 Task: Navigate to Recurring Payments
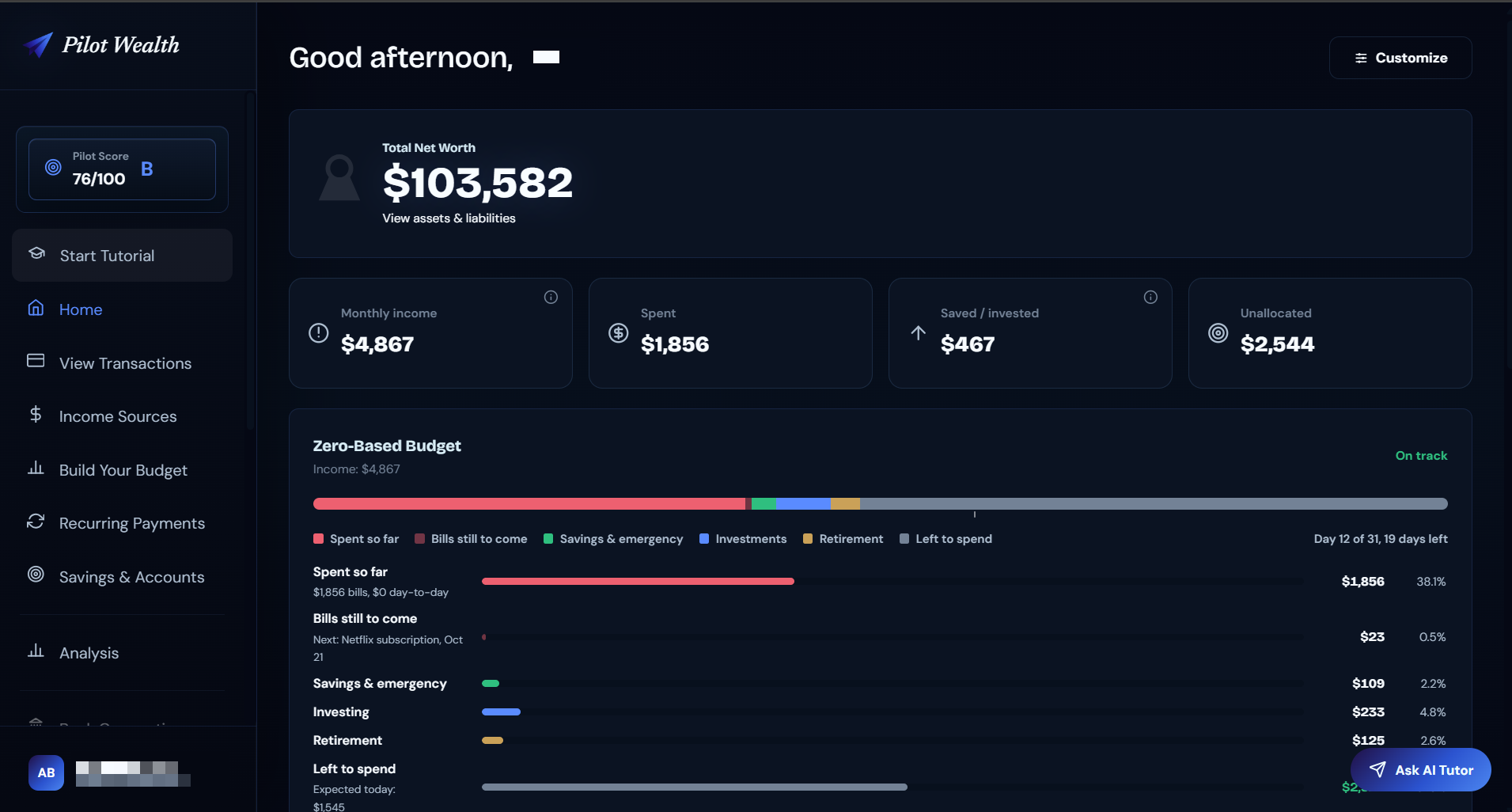123,523
